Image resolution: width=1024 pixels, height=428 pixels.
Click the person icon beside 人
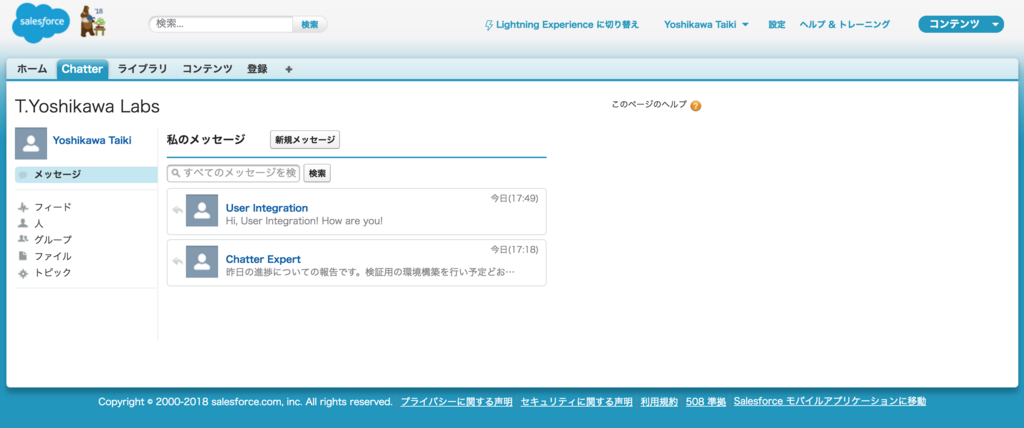(23, 223)
